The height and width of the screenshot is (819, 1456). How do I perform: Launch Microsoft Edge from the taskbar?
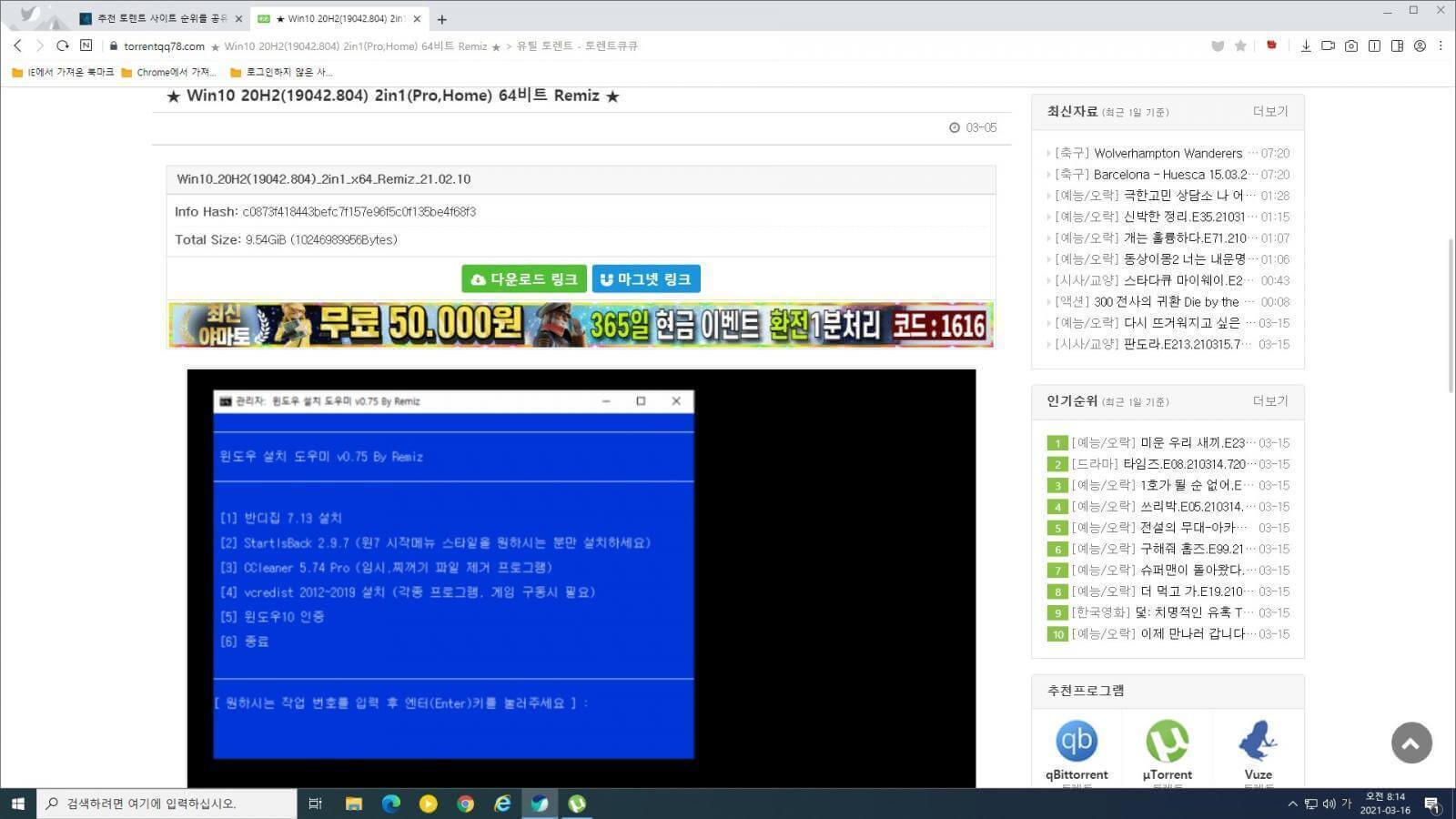pos(391,804)
